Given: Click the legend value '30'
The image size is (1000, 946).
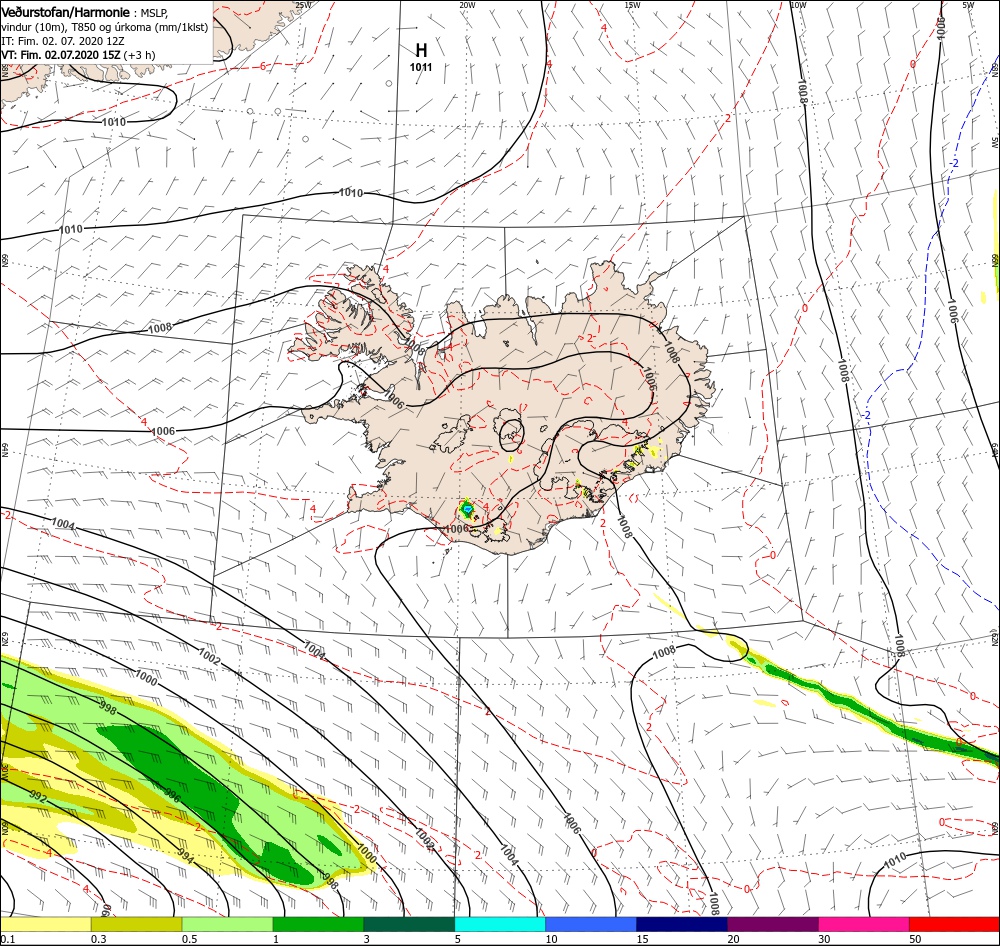Looking at the screenshot, I should [x=824, y=939].
